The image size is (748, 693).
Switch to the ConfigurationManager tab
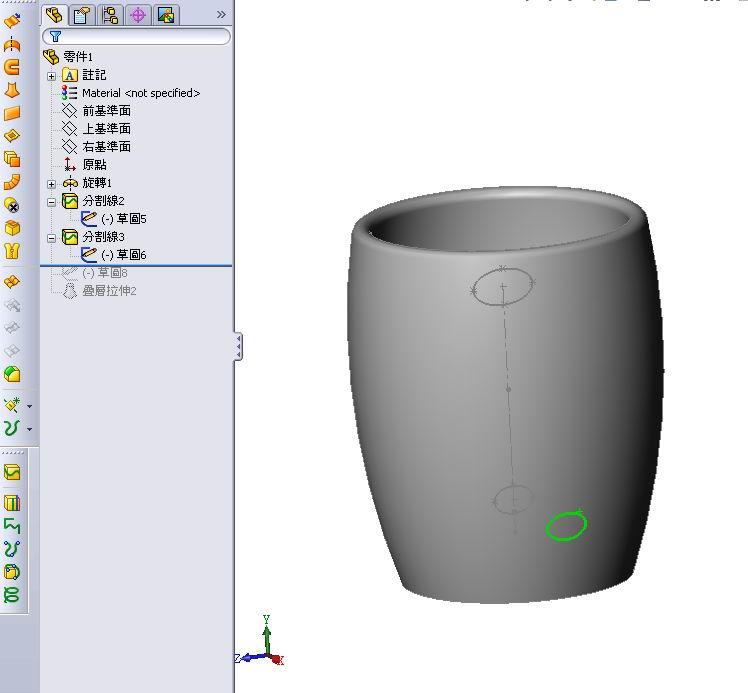tap(110, 15)
